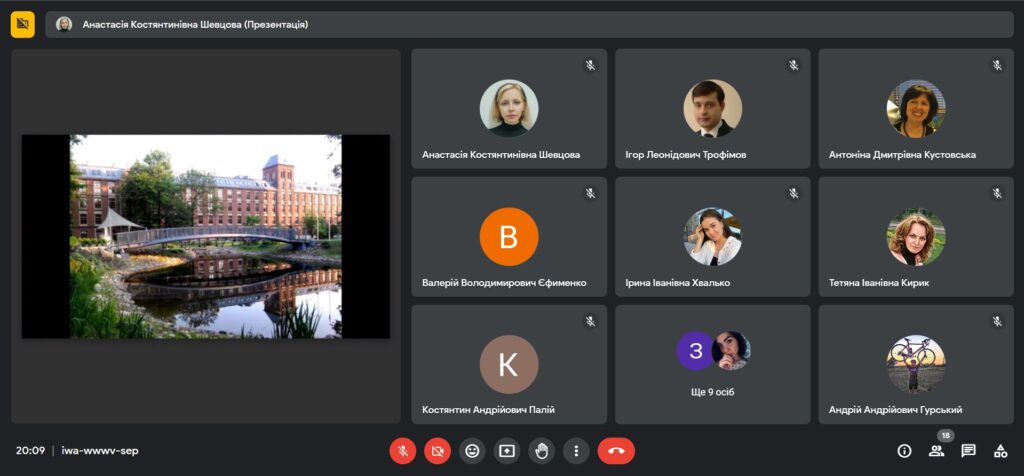Open the emoji reactions panel

[472, 451]
